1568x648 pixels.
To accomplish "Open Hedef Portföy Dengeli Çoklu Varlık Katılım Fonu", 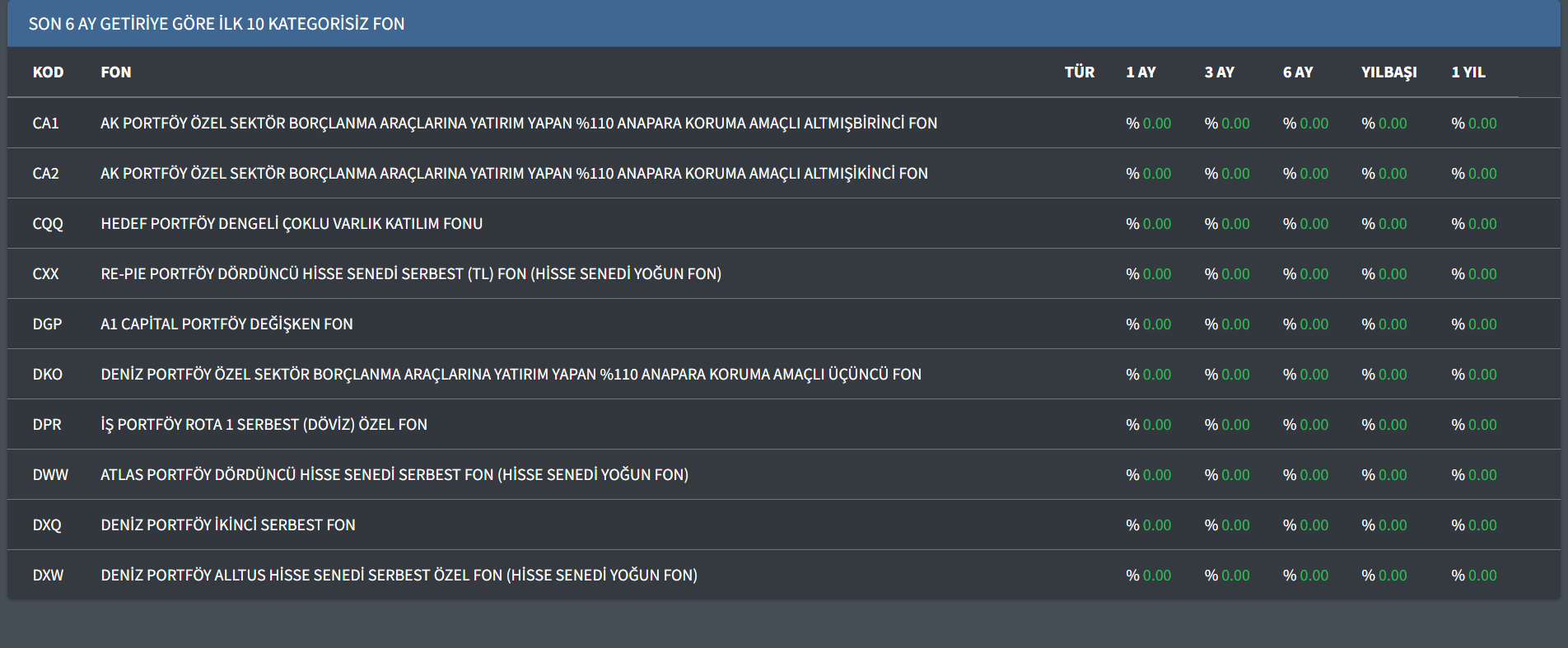I will click(x=292, y=224).
